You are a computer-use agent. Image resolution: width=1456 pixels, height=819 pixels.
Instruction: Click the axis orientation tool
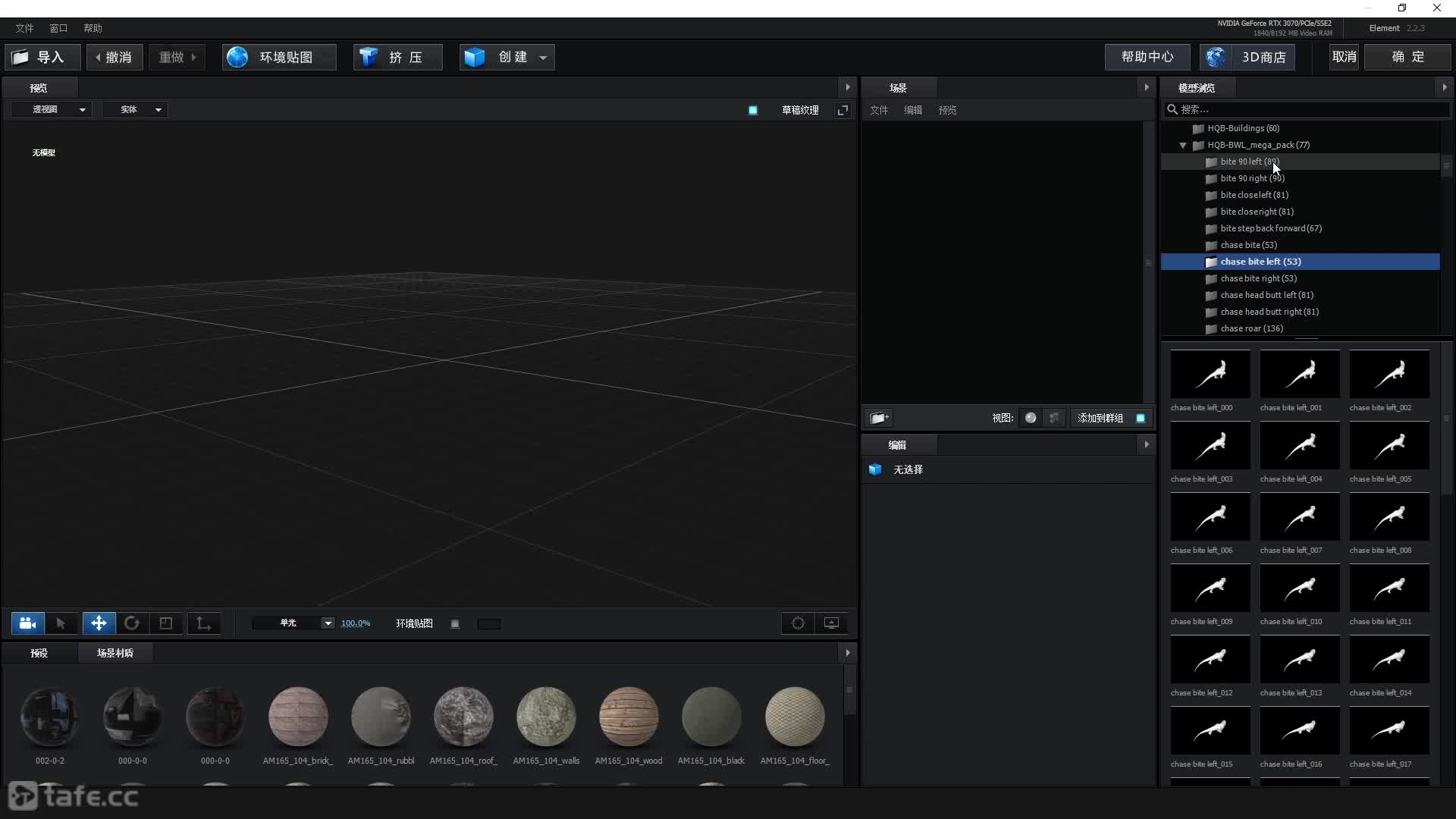tap(203, 623)
